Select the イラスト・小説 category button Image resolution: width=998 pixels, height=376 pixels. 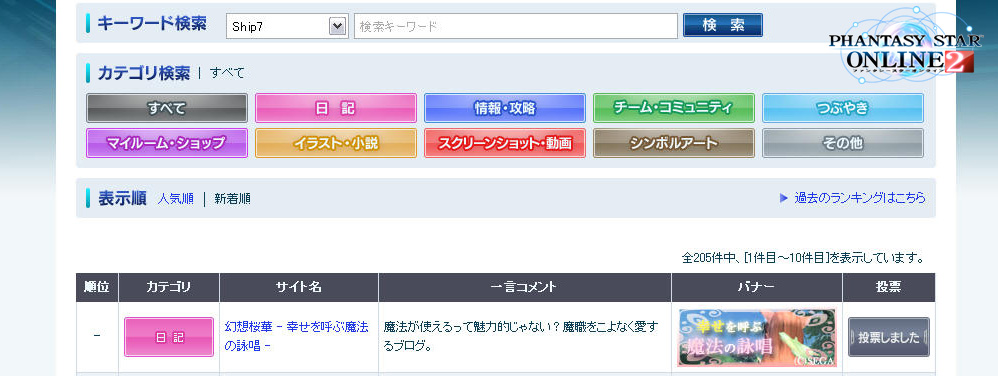[336, 143]
